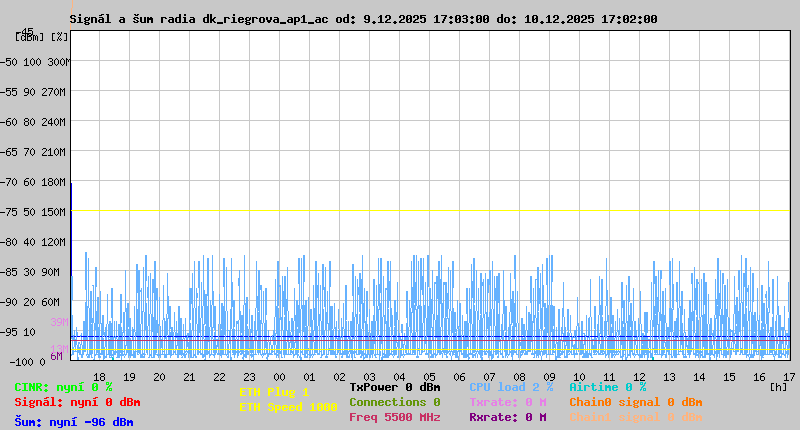Click hour 12 on the time axis

point(639,376)
